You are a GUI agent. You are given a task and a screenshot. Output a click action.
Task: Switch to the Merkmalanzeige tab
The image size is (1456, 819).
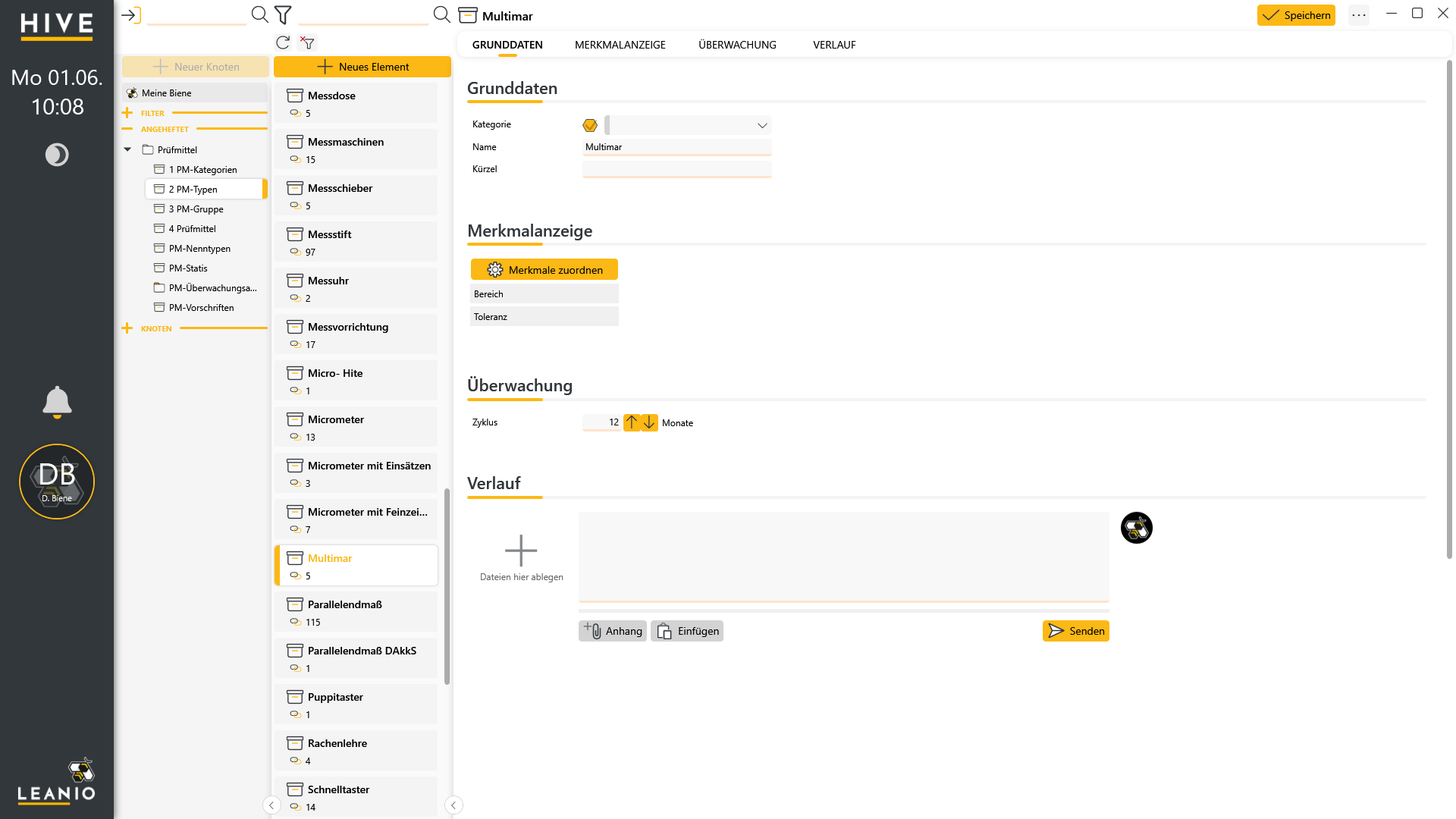[x=620, y=45]
